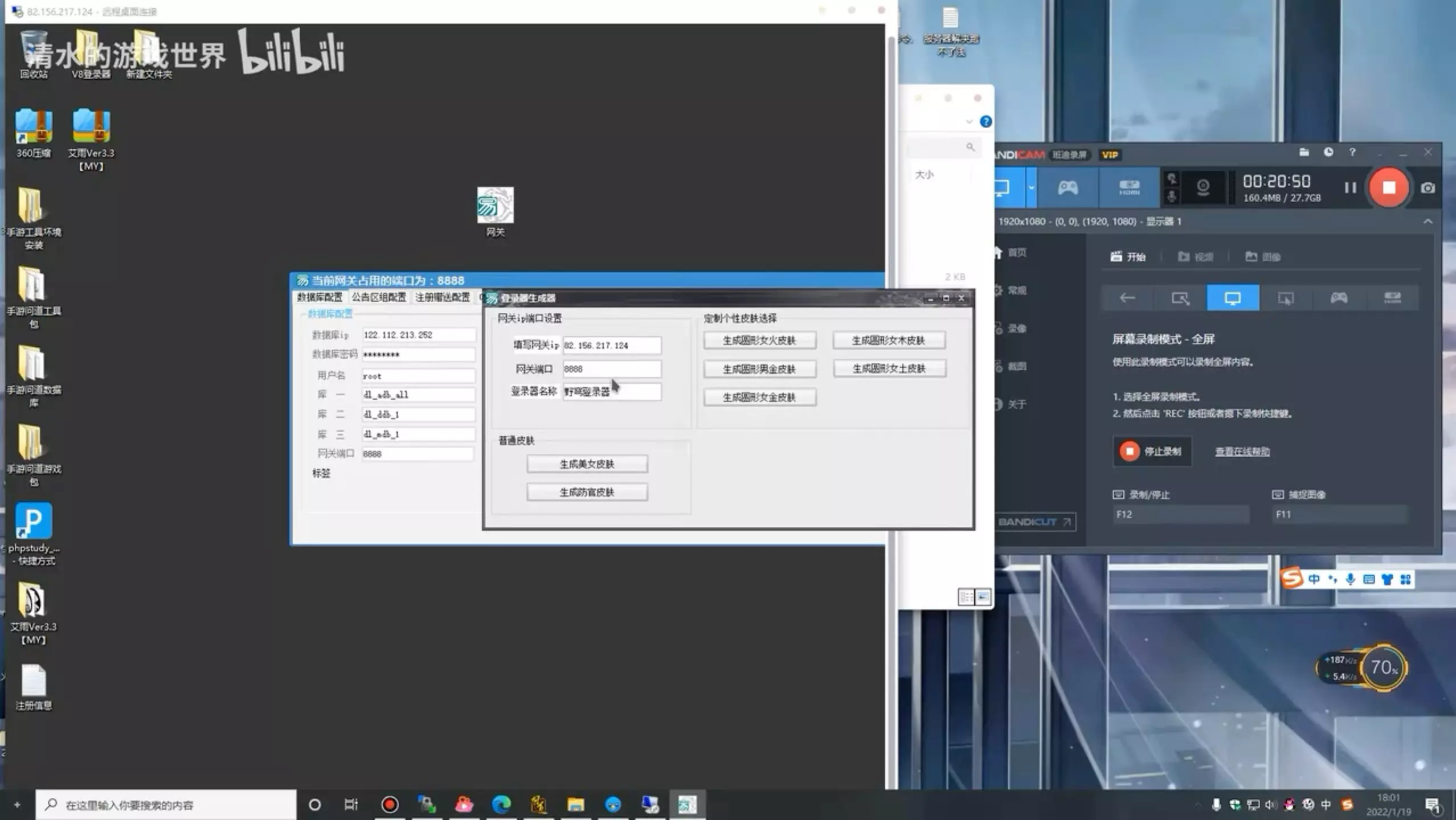Open Bandicam output folder icon
Viewport: 1456px width, 820px height.
tap(1304, 152)
